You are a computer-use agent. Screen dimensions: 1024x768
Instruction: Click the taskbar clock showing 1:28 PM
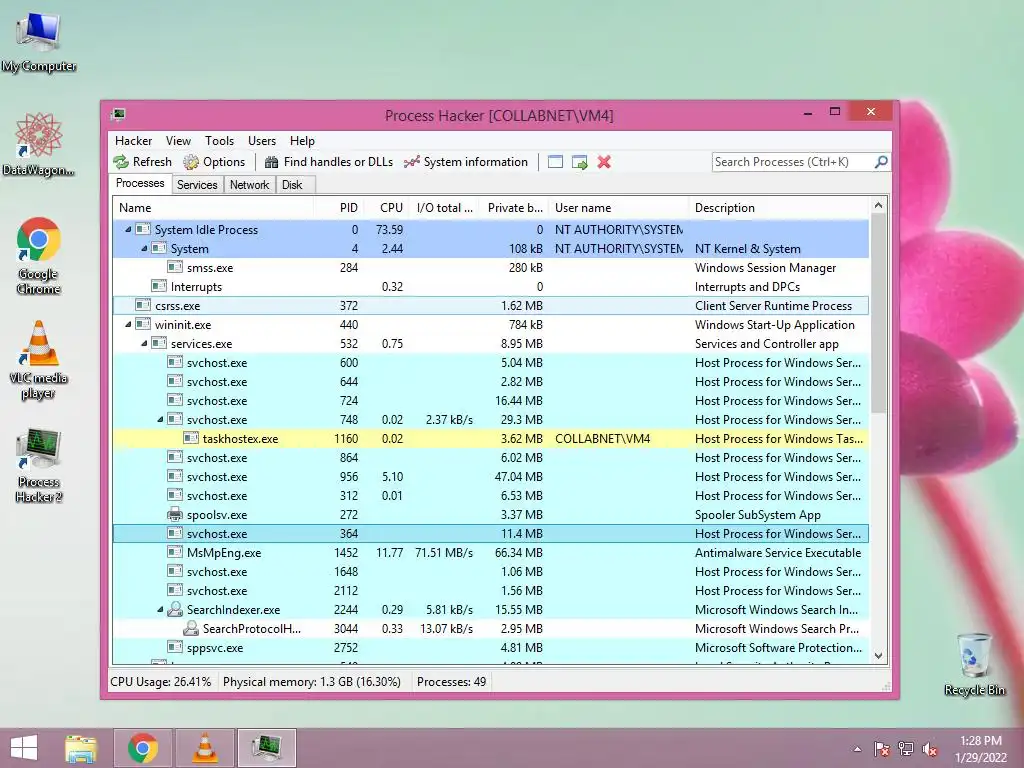point(981,749)
